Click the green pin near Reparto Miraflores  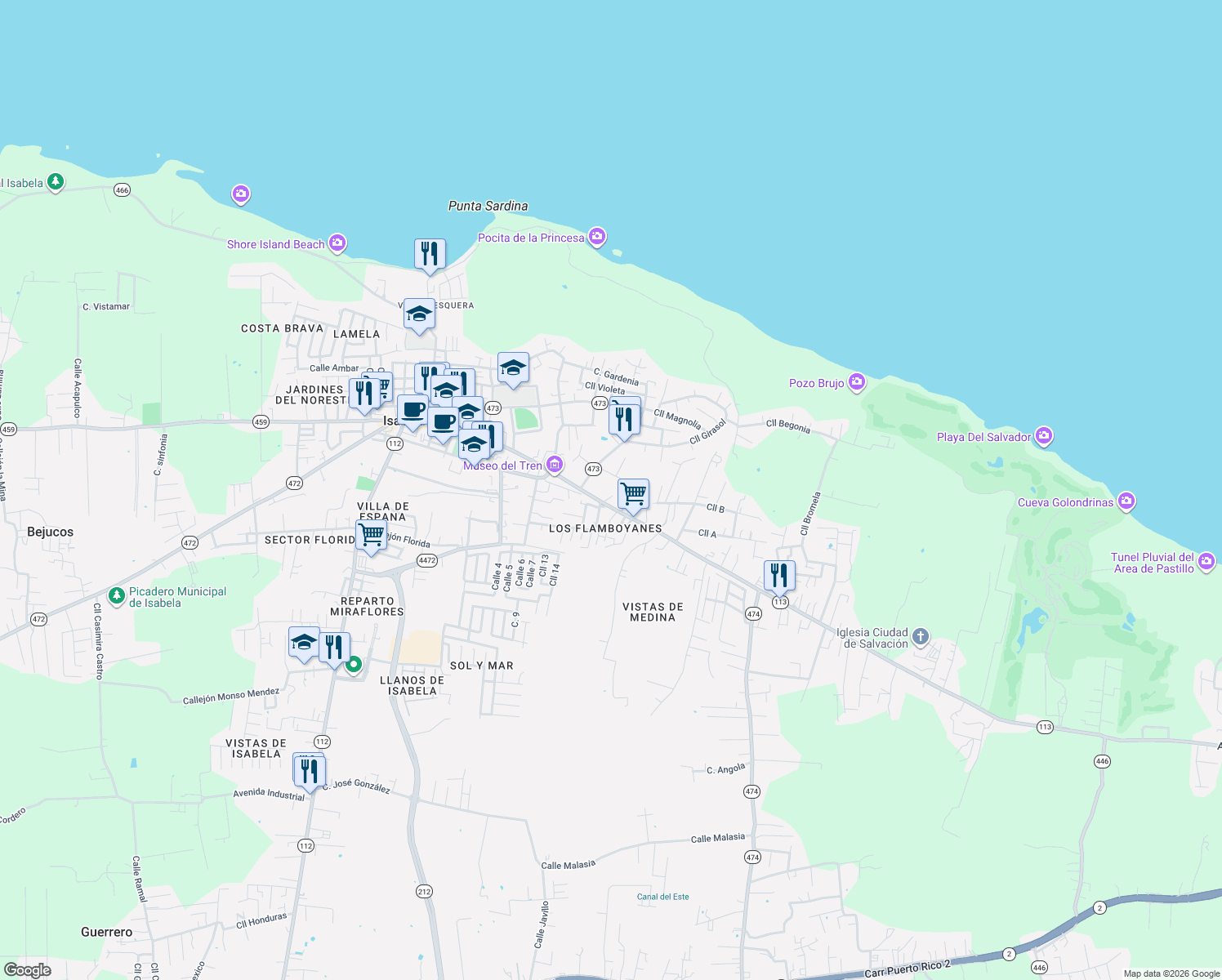[354, 664]
